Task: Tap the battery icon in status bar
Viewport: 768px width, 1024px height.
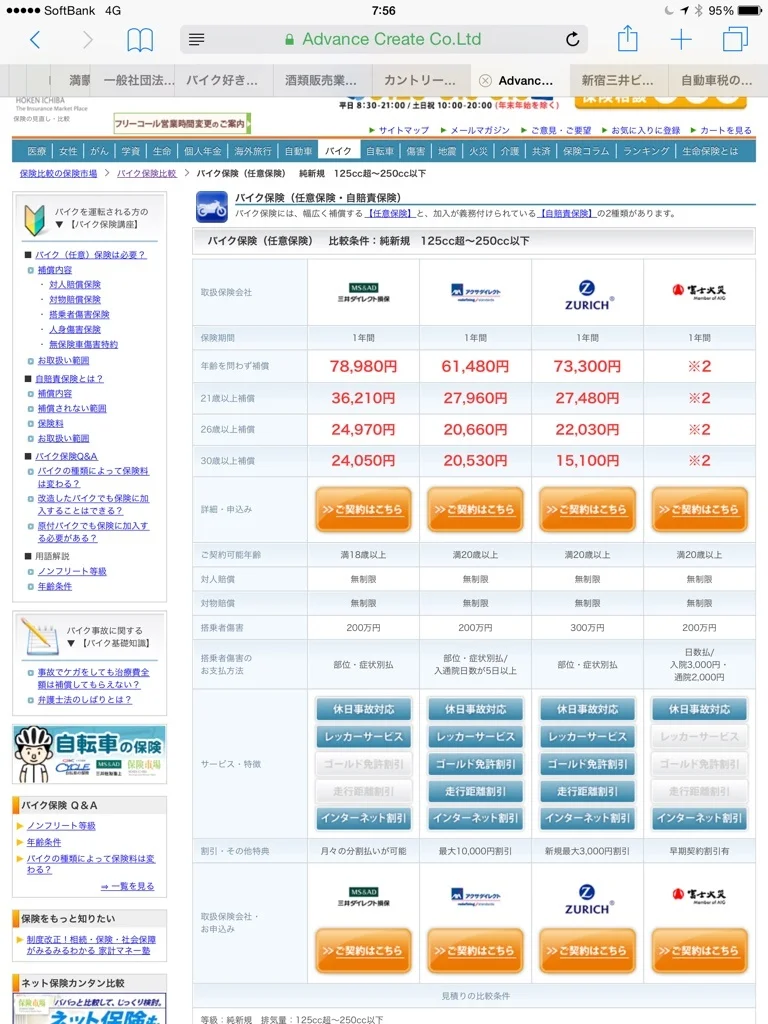Action: point(749,10)
